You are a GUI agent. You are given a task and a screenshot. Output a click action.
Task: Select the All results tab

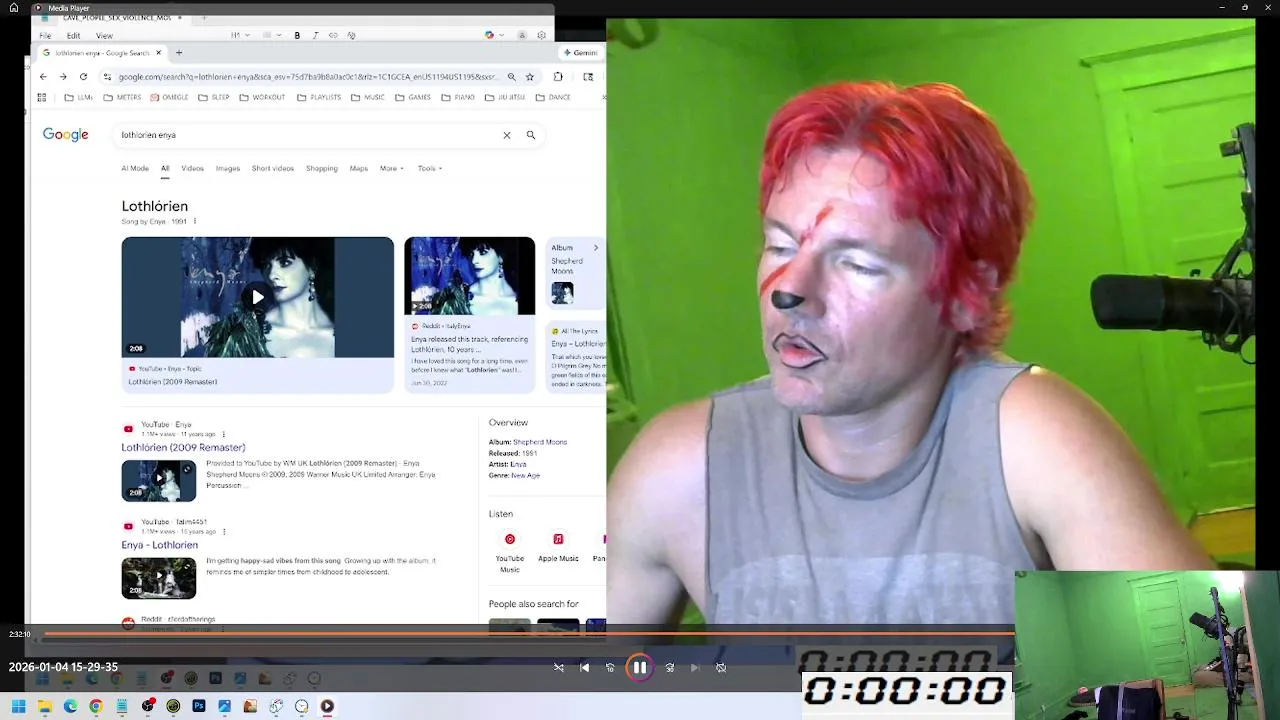pyautogui.click(x=165, y=168)
